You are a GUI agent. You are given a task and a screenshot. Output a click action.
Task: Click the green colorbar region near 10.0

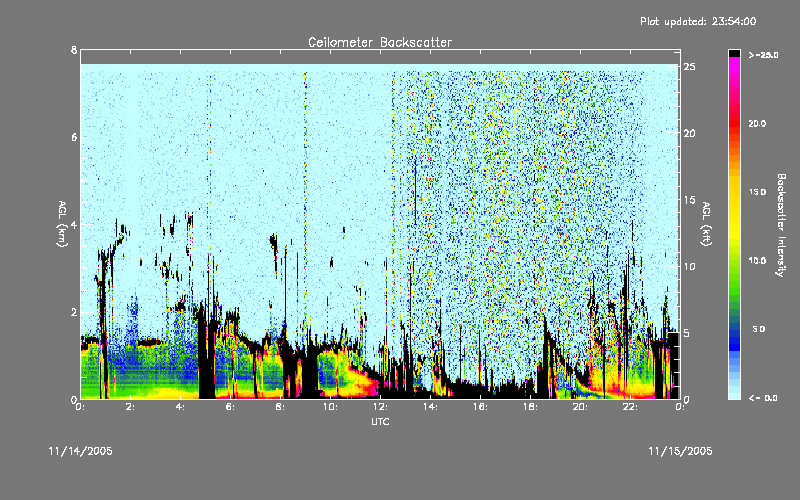click(734, 261)
